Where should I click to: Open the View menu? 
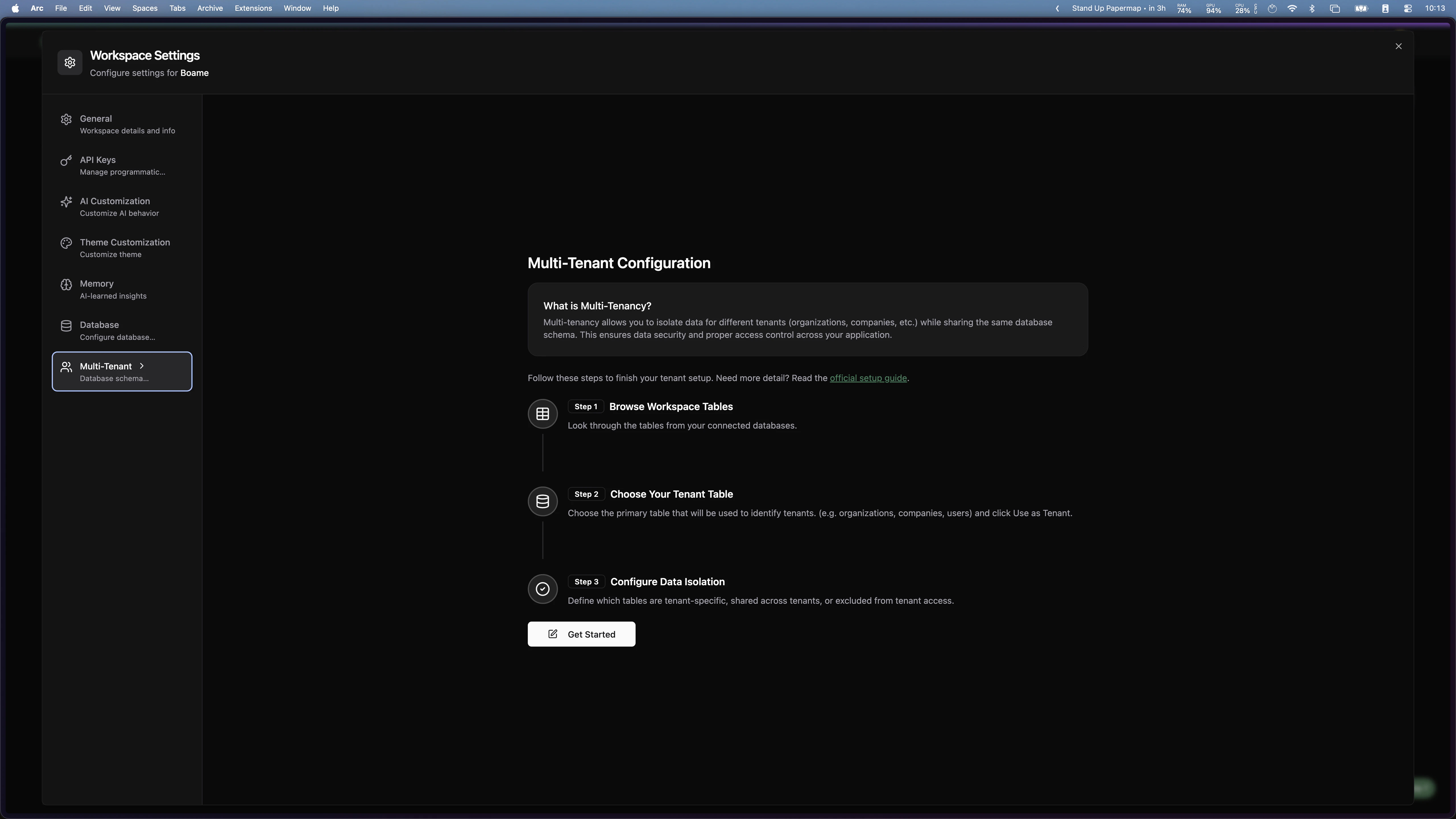click(x=112, y=8)
